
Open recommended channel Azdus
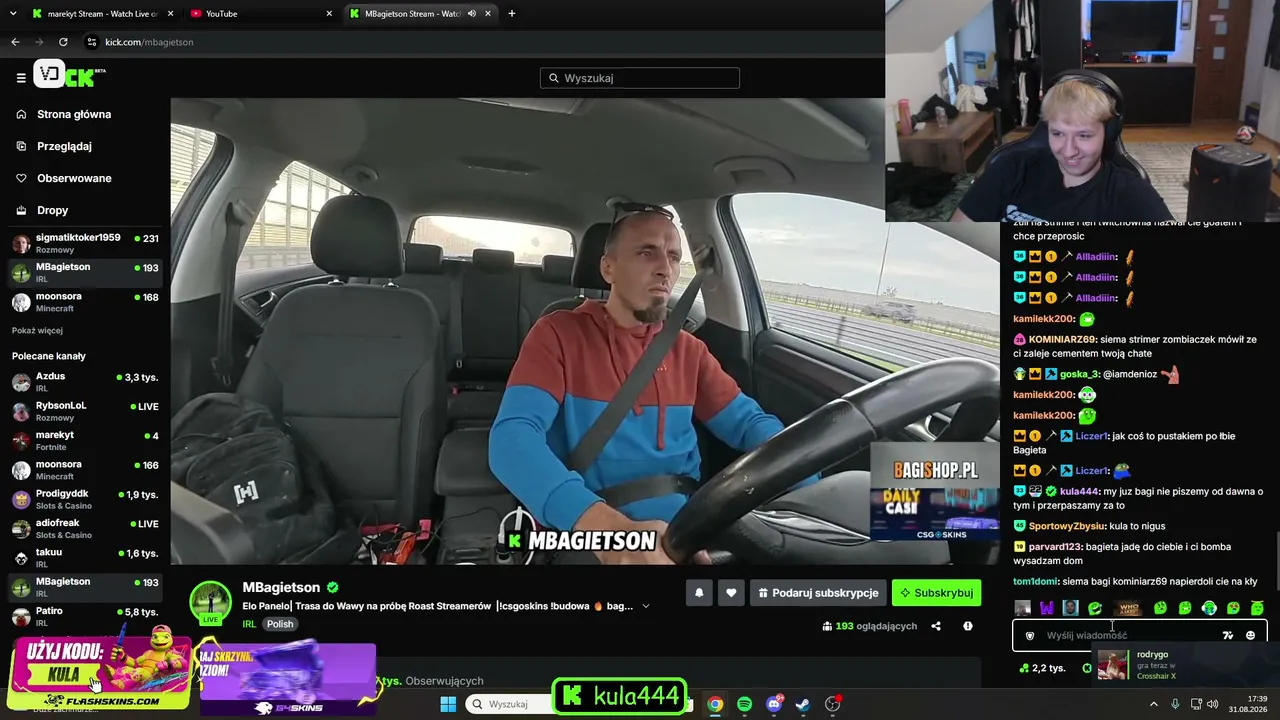click(86, 382)
